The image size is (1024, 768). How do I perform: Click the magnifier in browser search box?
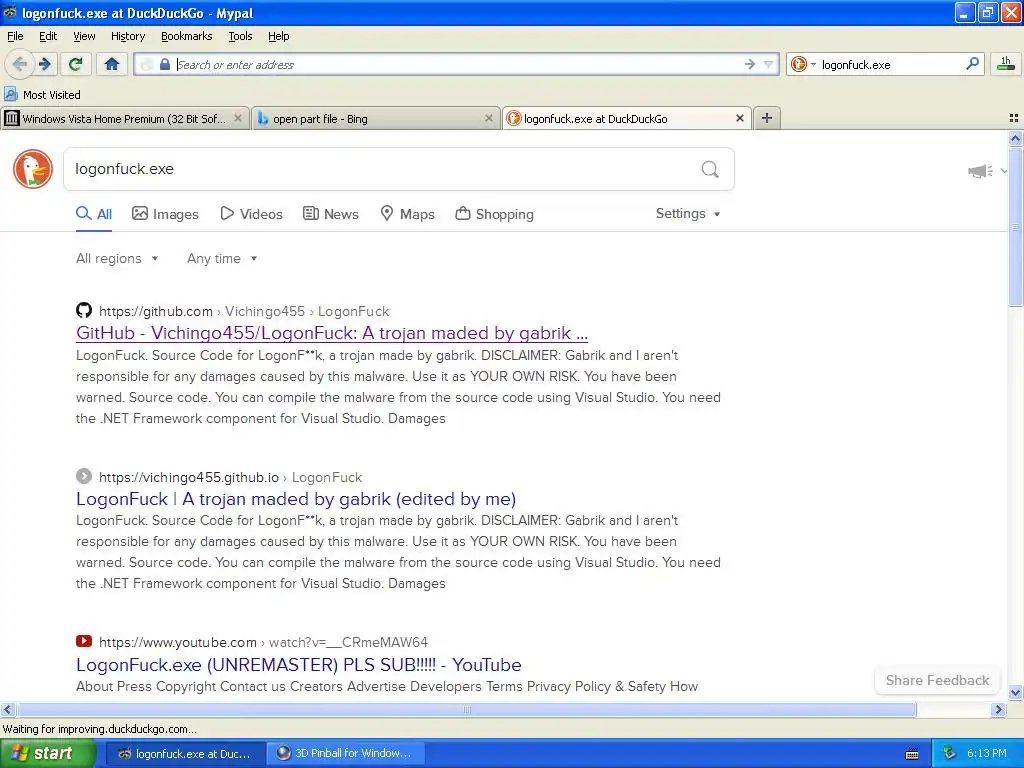point(972,64)
